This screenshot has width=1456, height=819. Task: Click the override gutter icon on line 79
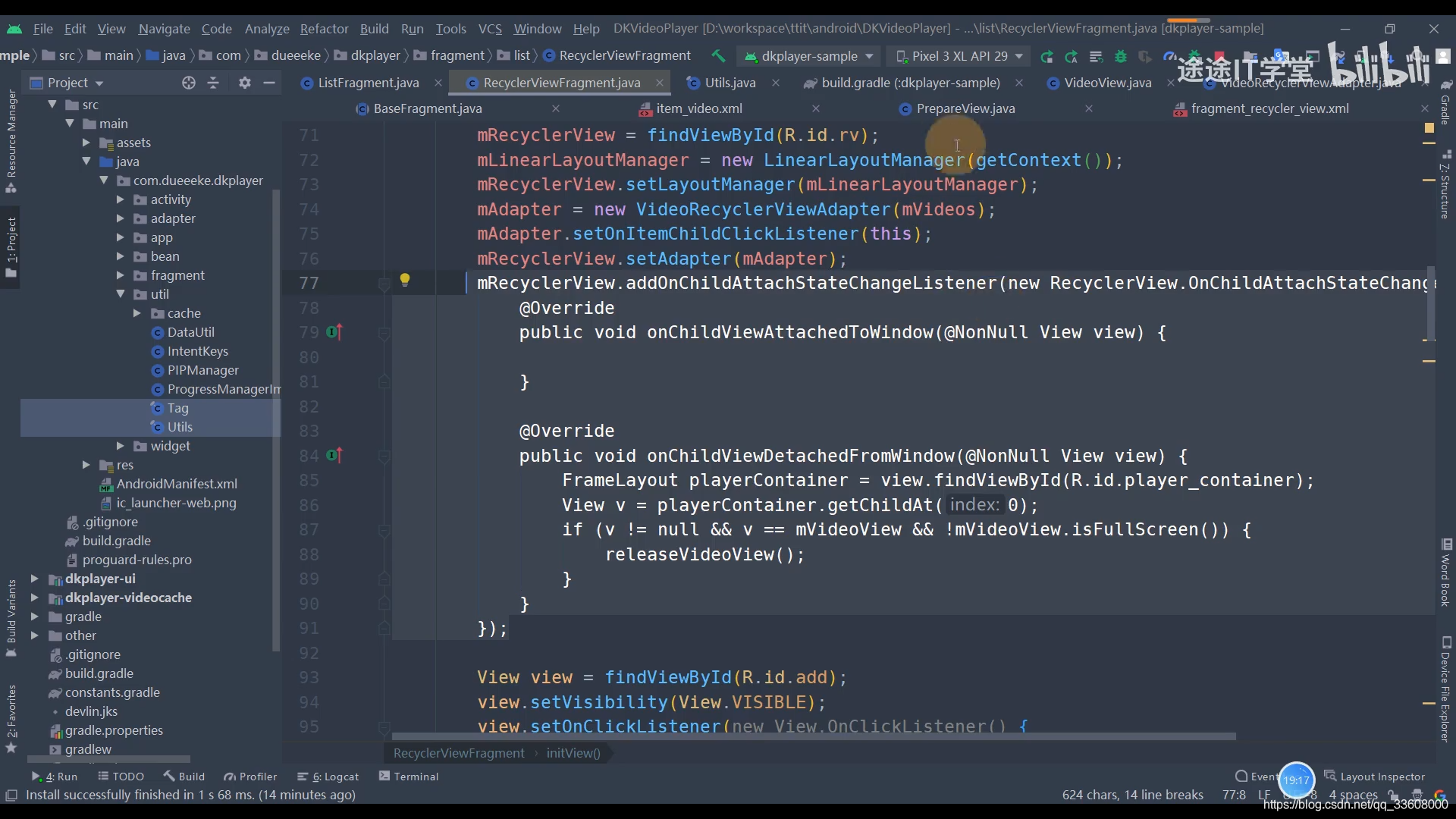click(334, 331)
